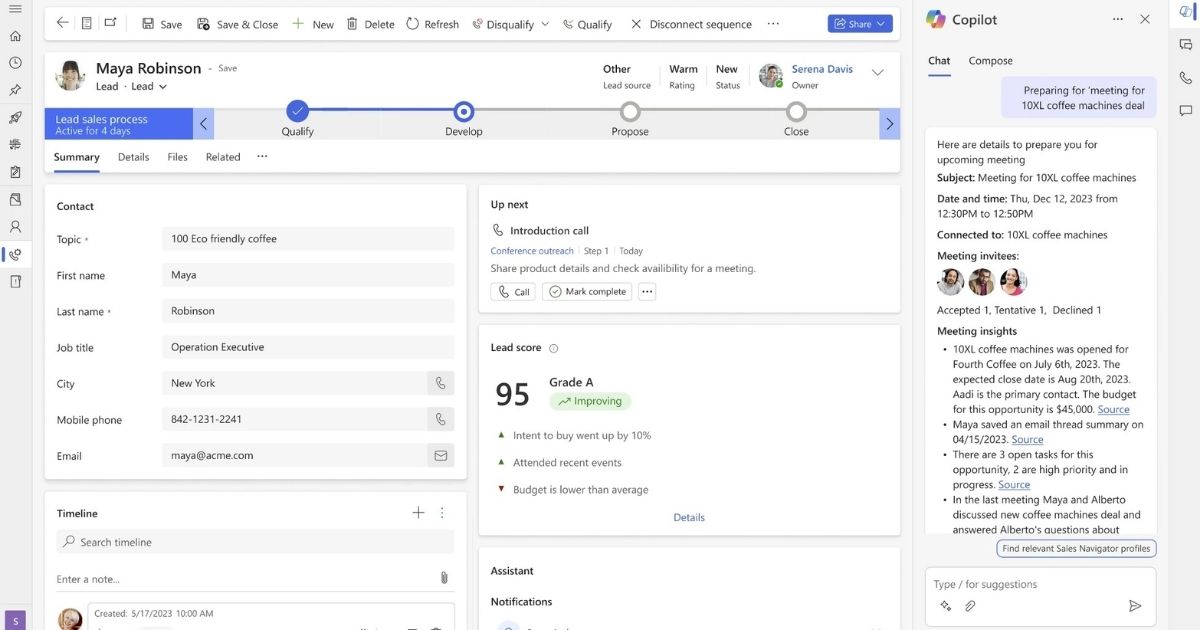Switch to Copilot Compose tab
Viewport: 1200px width, 630px height.
tap(990, 61)
